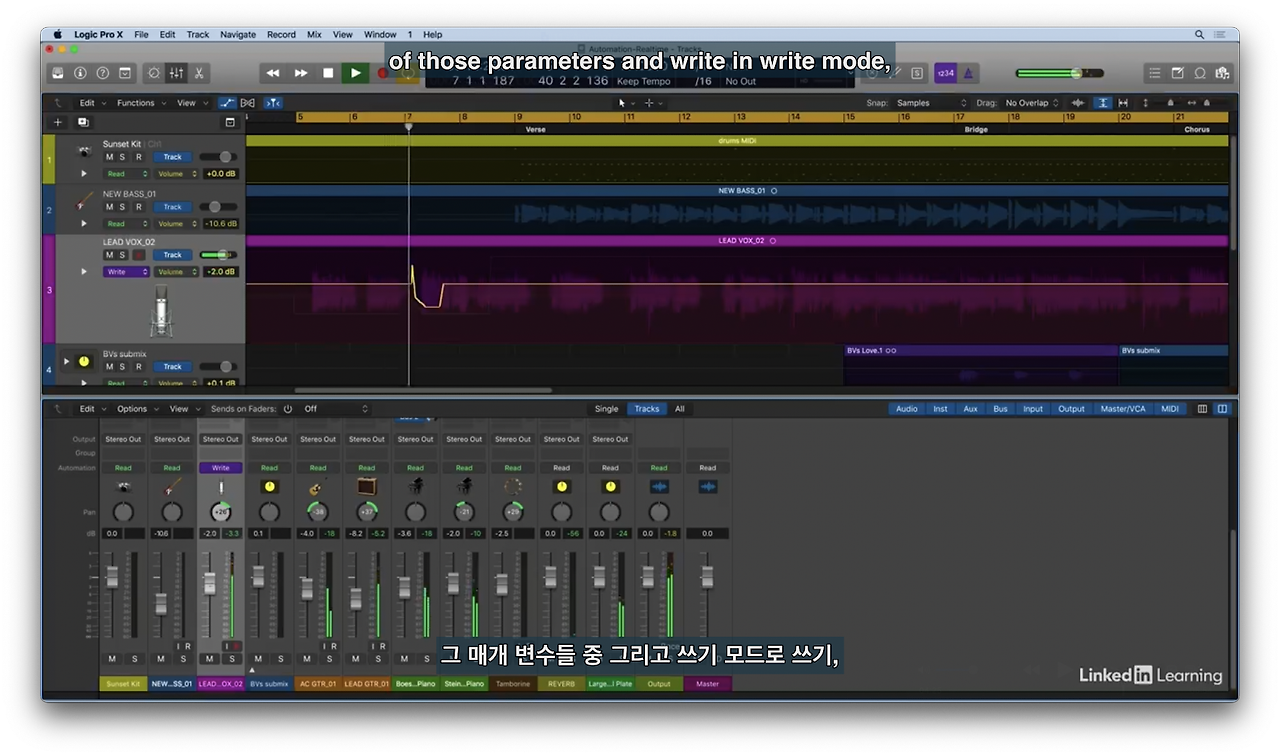Viewport: 1280px width, 756px height.
Task: Open the Inspector info icon
Action: click(x=80, y=73)
